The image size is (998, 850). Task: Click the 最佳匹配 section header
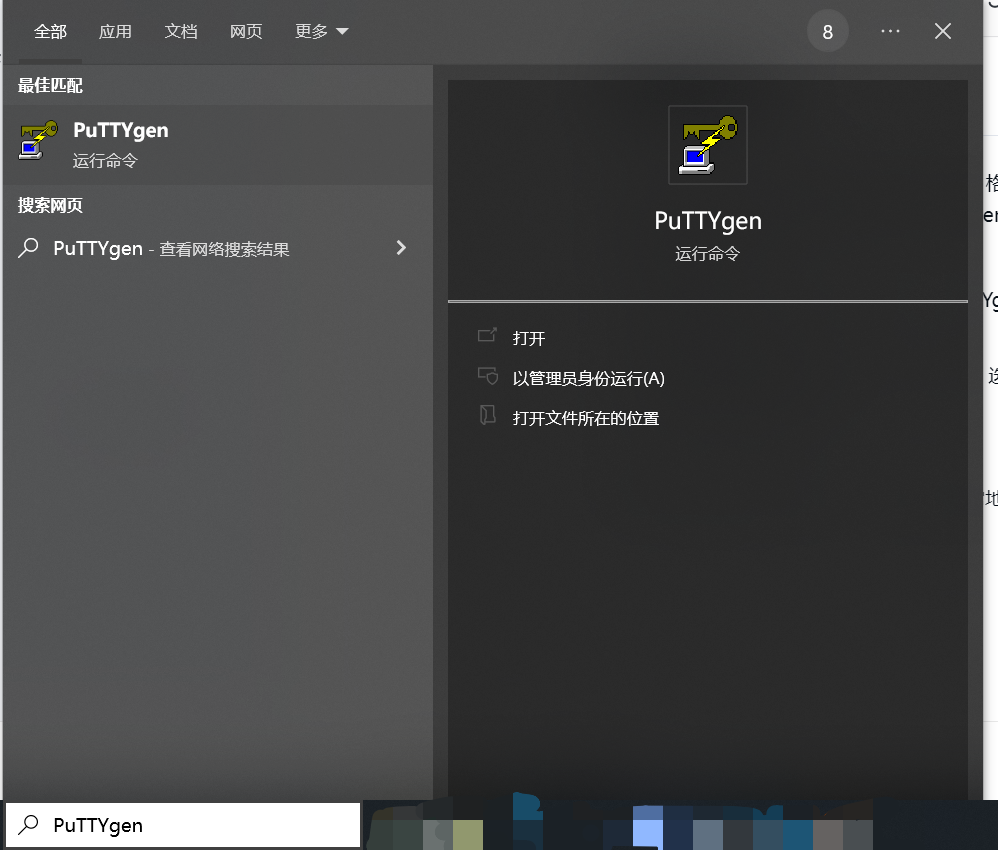tap(50, 85)
